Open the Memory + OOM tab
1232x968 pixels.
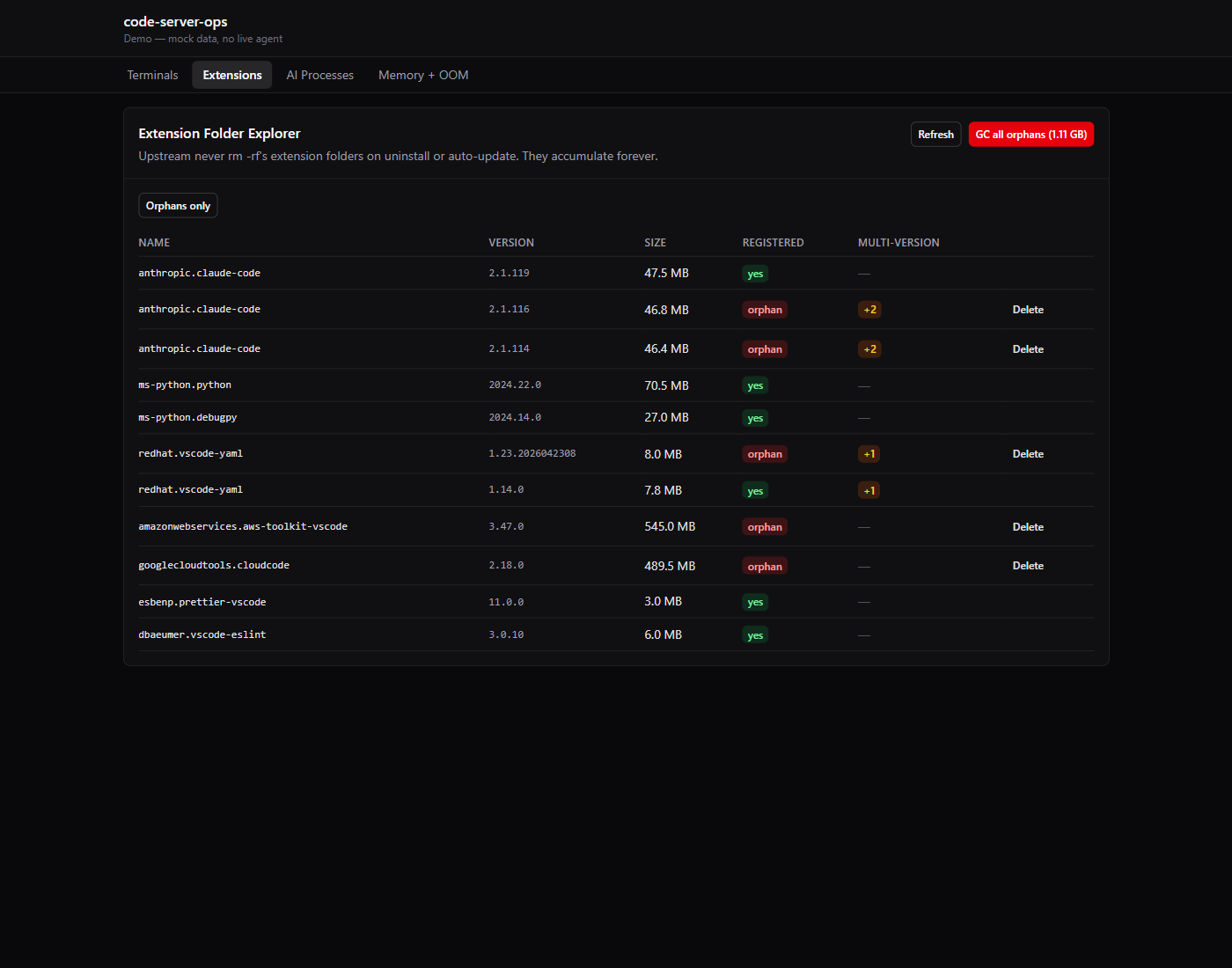[x=423, y=75]
